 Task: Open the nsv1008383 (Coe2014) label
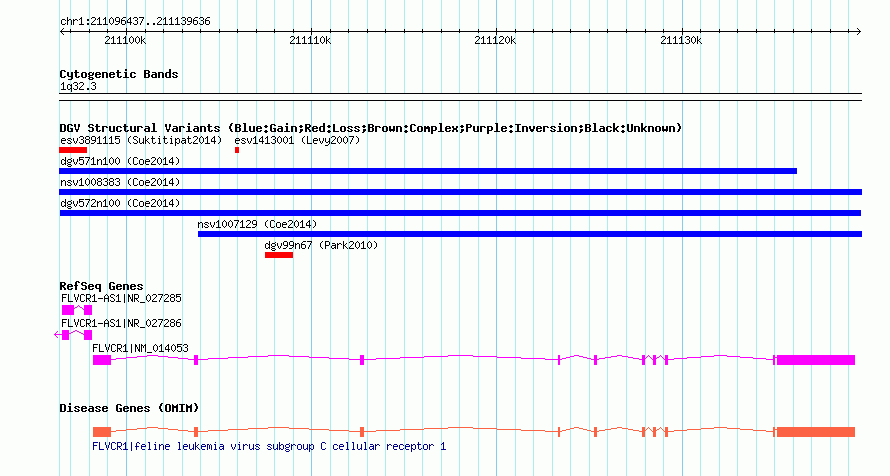(x=120, y=182)
